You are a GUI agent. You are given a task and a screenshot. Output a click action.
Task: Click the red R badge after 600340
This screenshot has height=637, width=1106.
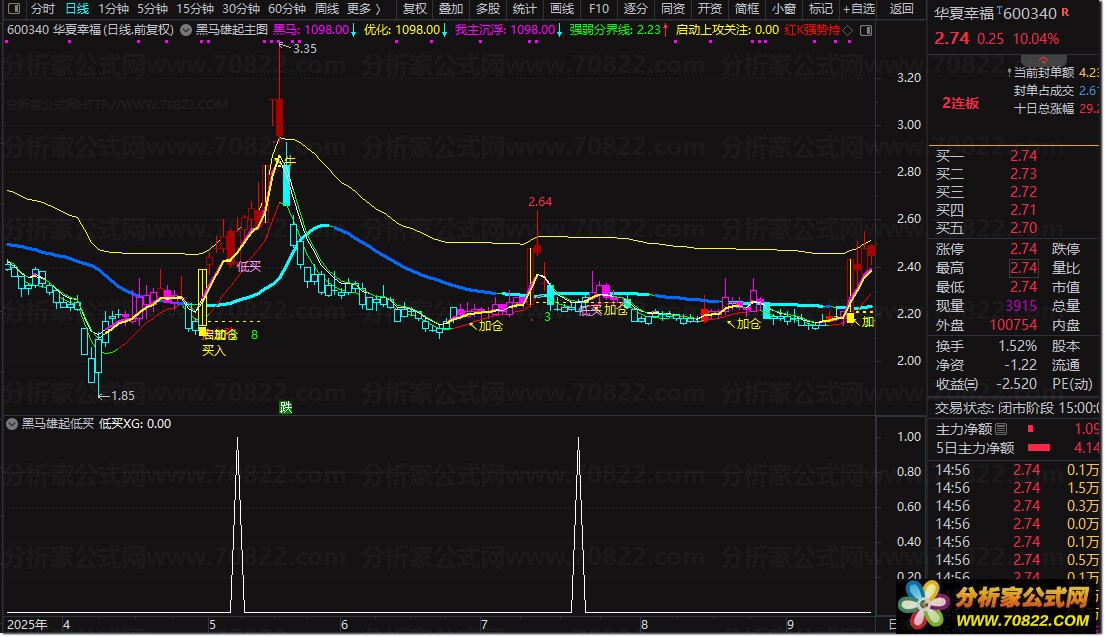(x=1065, y=12)
